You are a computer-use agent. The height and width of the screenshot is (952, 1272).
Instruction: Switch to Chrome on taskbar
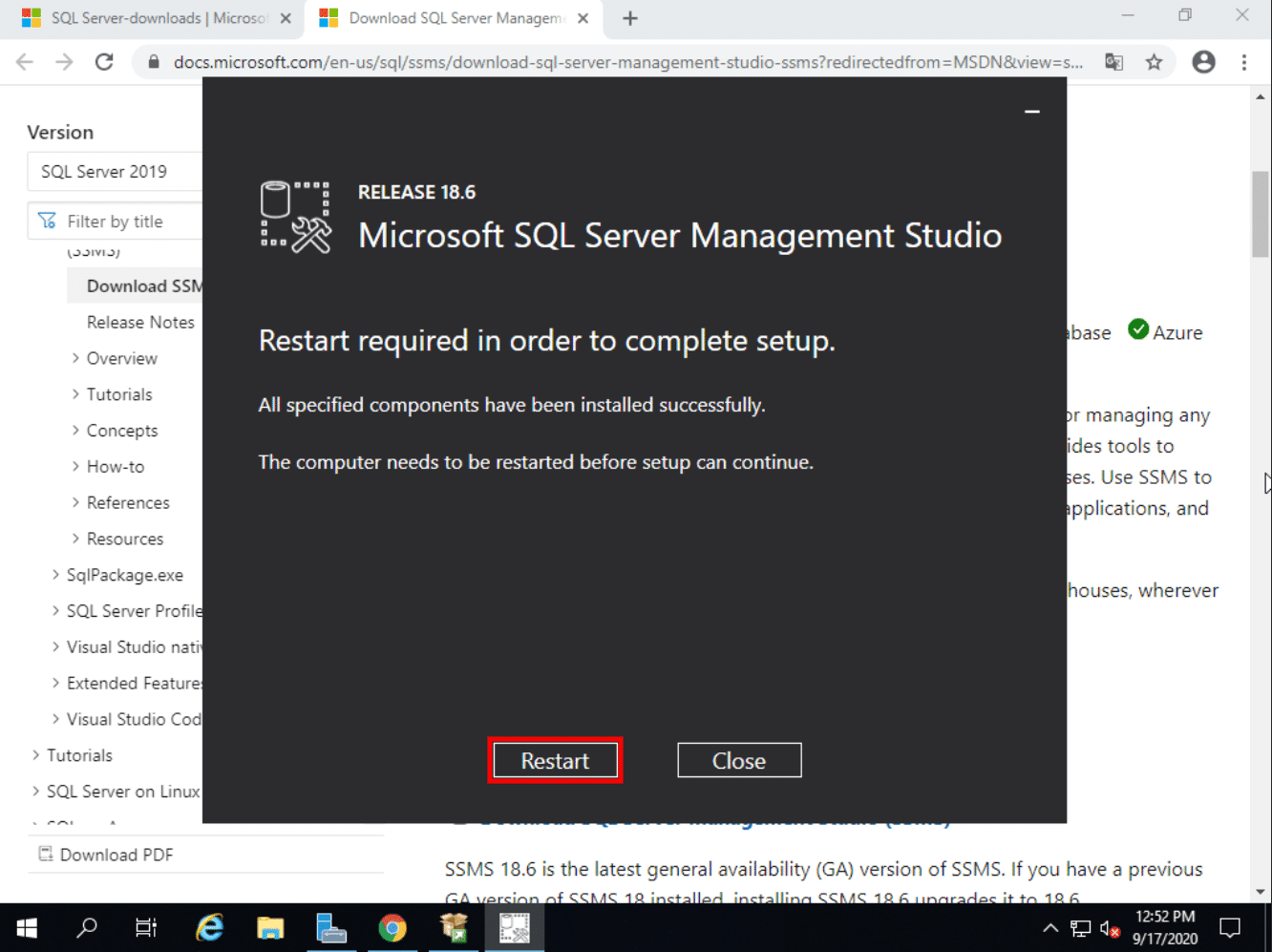pos(392,927)
